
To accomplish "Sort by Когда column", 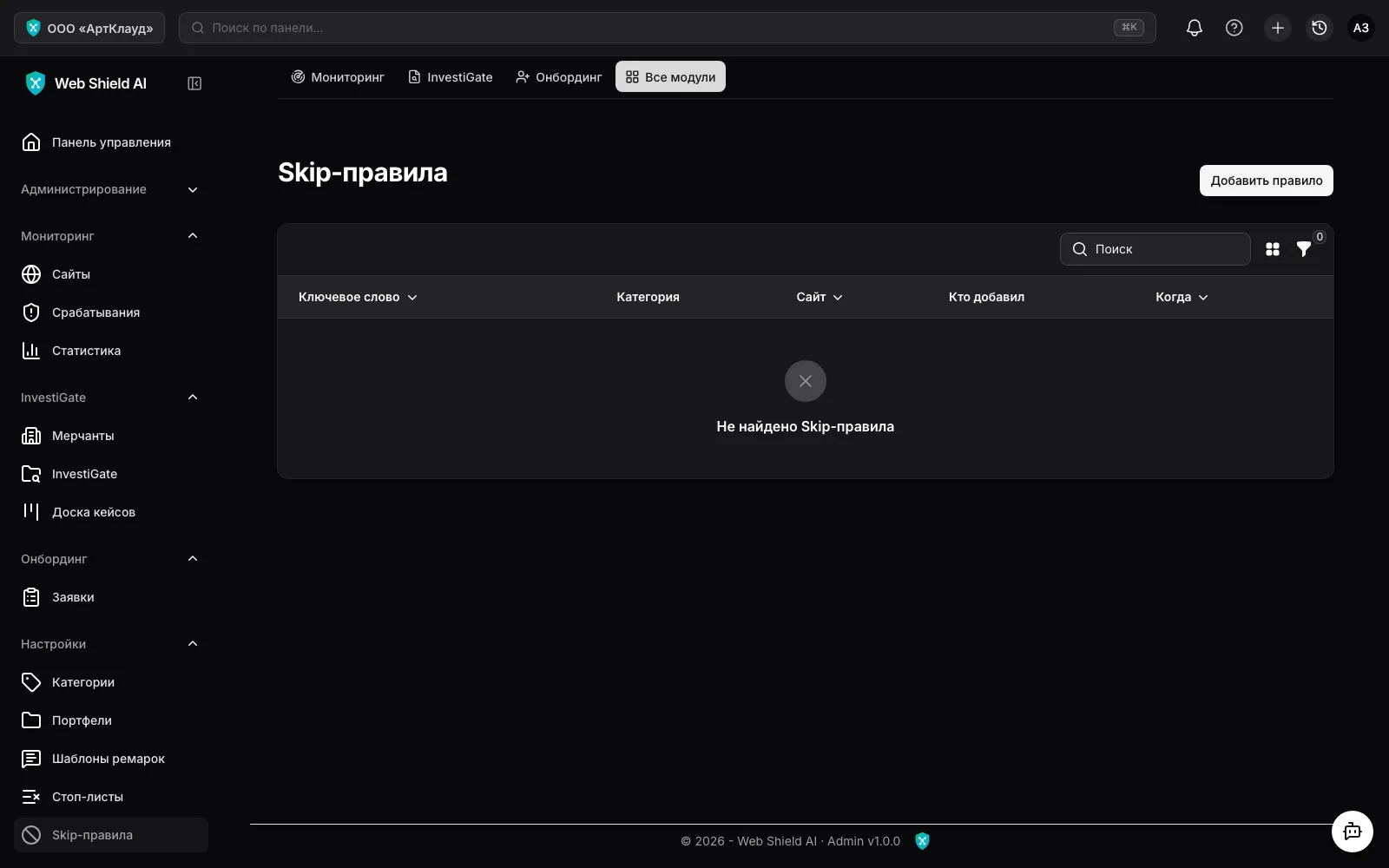I will pos(1182,297).
